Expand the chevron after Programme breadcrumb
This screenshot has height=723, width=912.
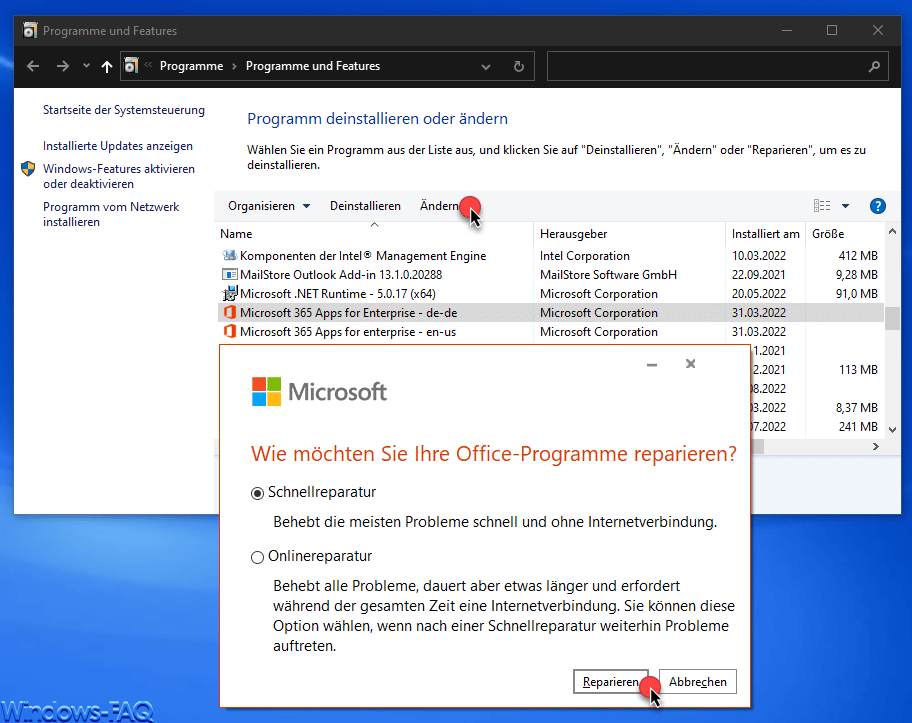point(234,66)
